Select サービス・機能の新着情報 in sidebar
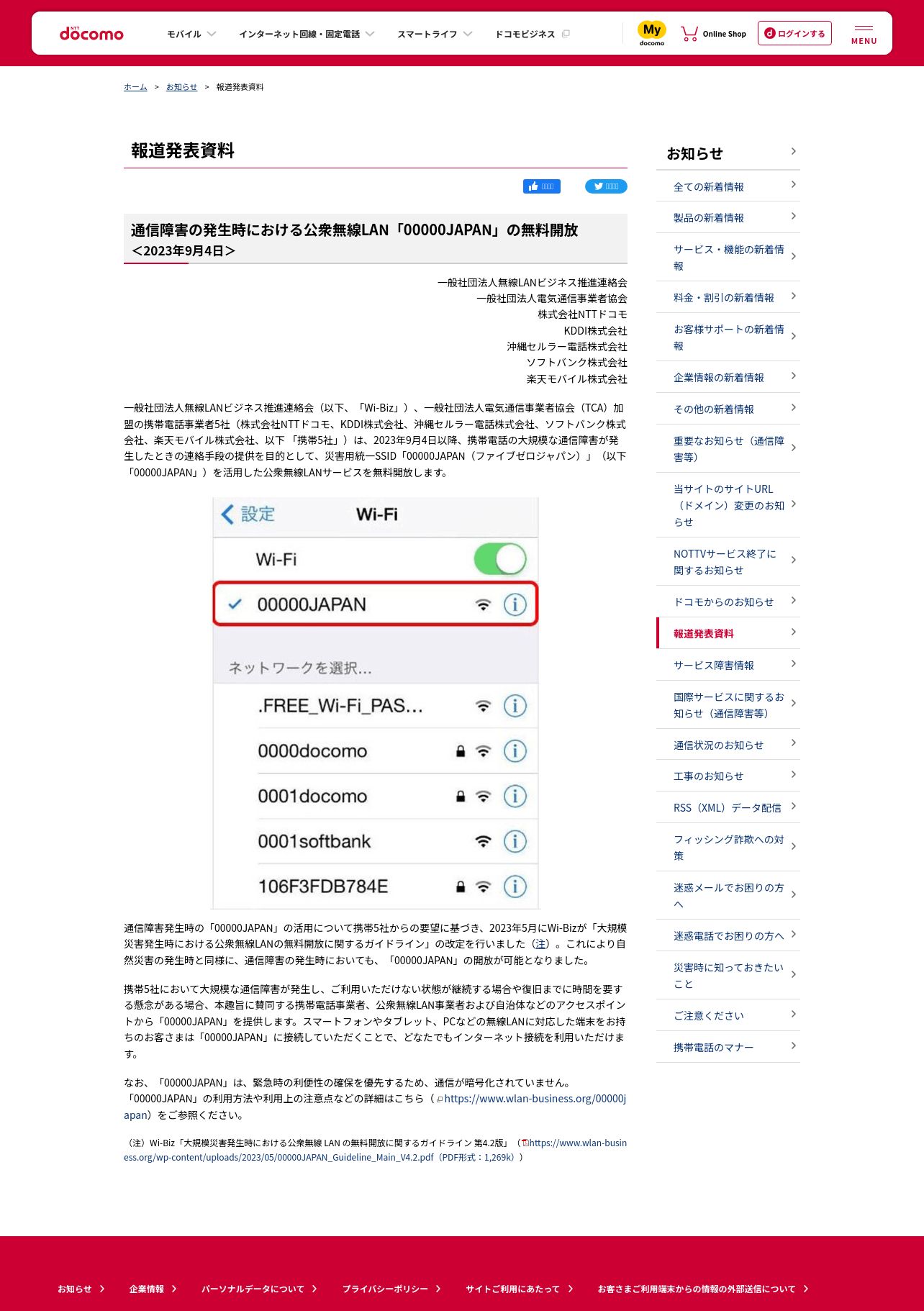The image size is (924, 1311). 728,258
